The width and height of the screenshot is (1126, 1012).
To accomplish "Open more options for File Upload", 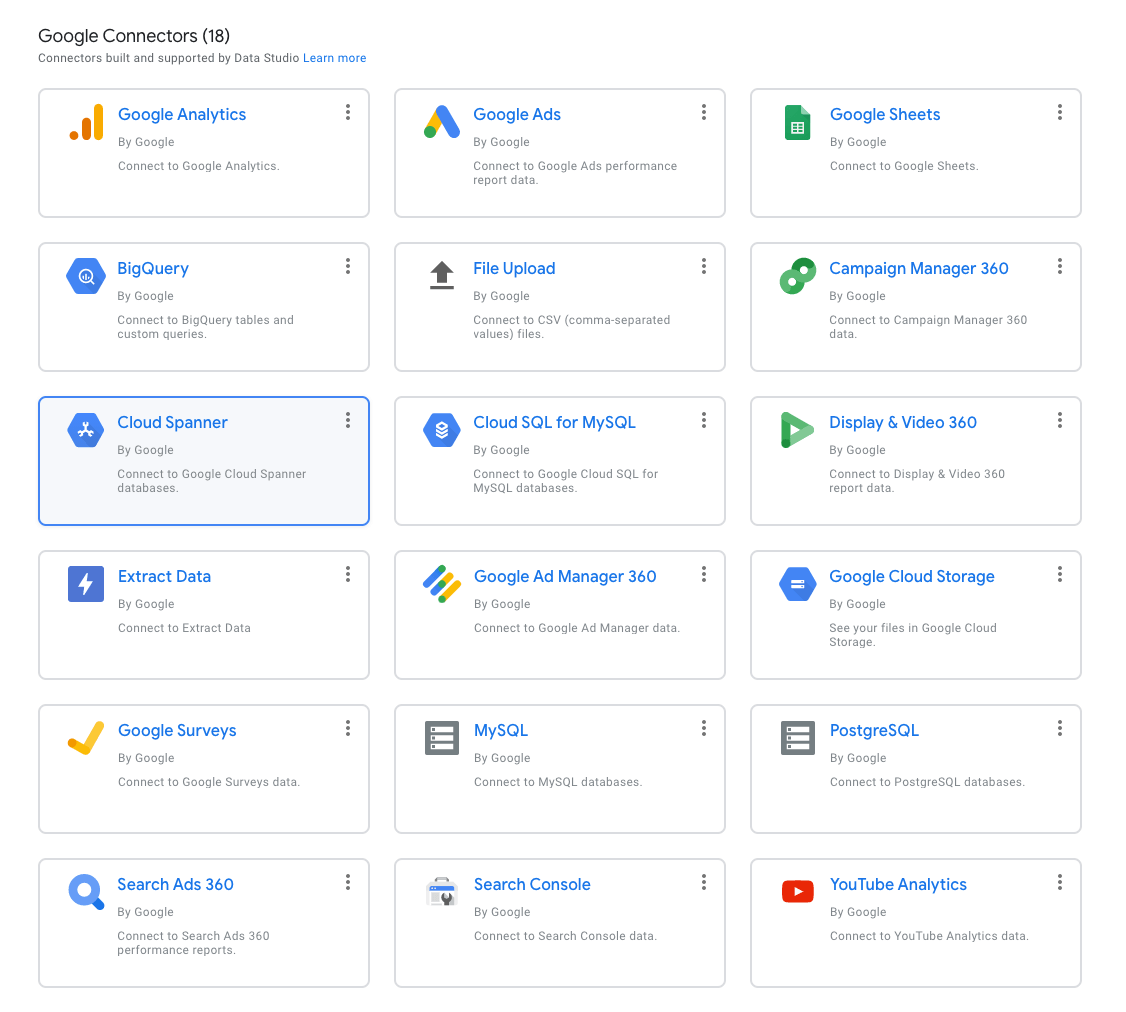I will (704, 266).
